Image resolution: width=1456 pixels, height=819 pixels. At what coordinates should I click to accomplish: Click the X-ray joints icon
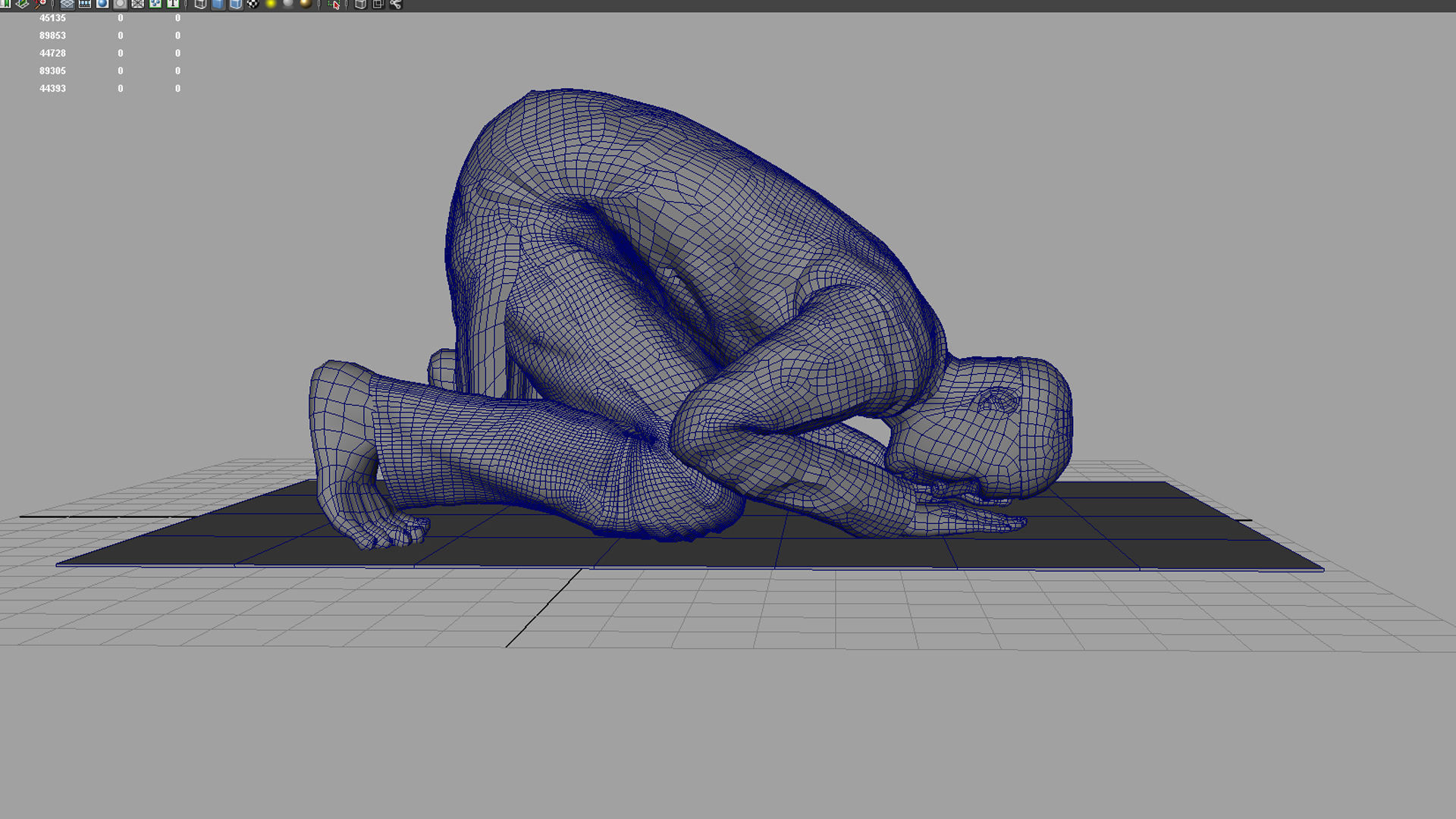pos(395,4)
